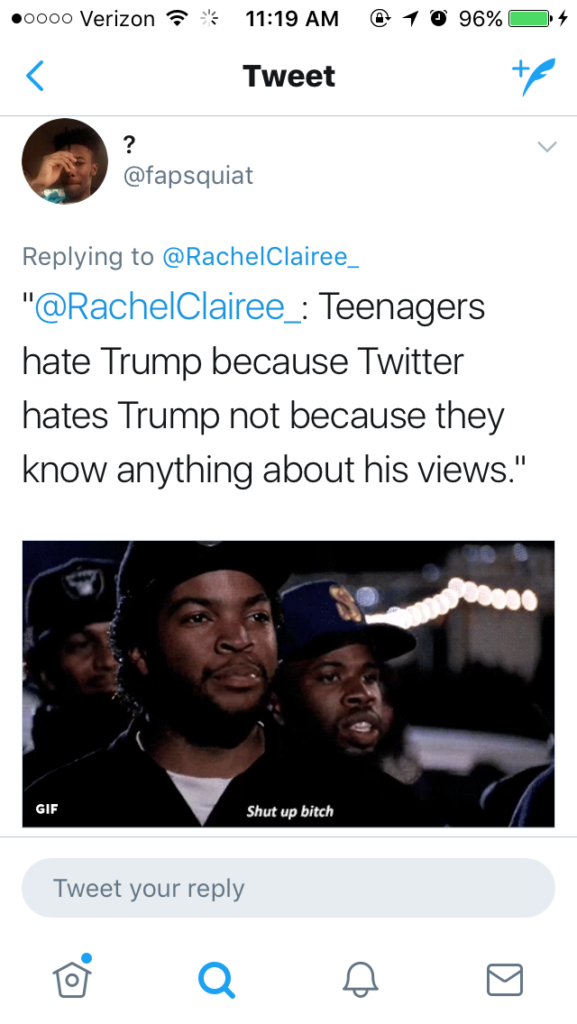The width and height of the screenshot is (577, 1024).
Task: Open the Home tab icon
Action: 72,978
